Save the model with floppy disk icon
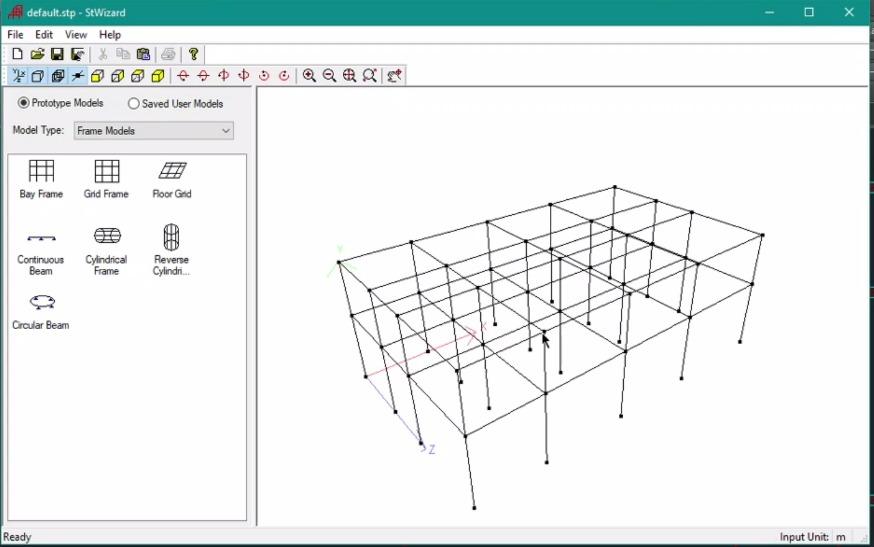874x547 pixels. [x=57, y=54]
